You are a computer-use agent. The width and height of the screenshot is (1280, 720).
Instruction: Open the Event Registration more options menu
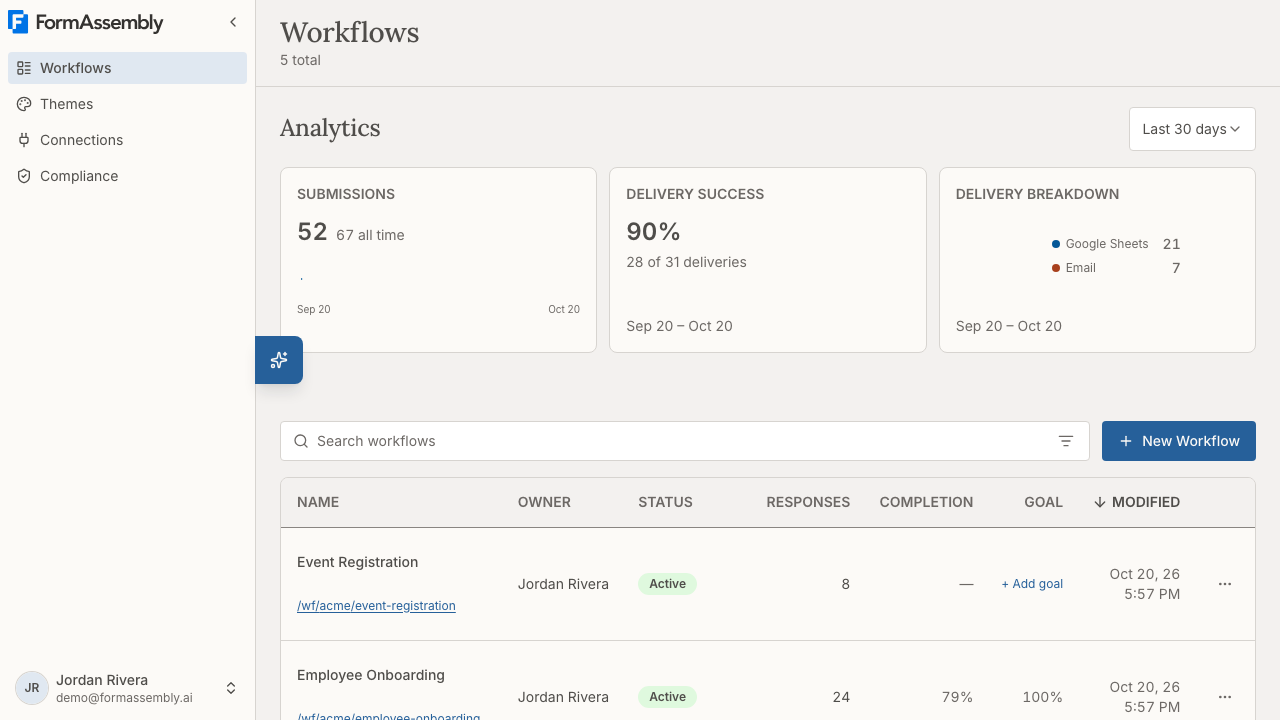click(x=1225, y=584)
